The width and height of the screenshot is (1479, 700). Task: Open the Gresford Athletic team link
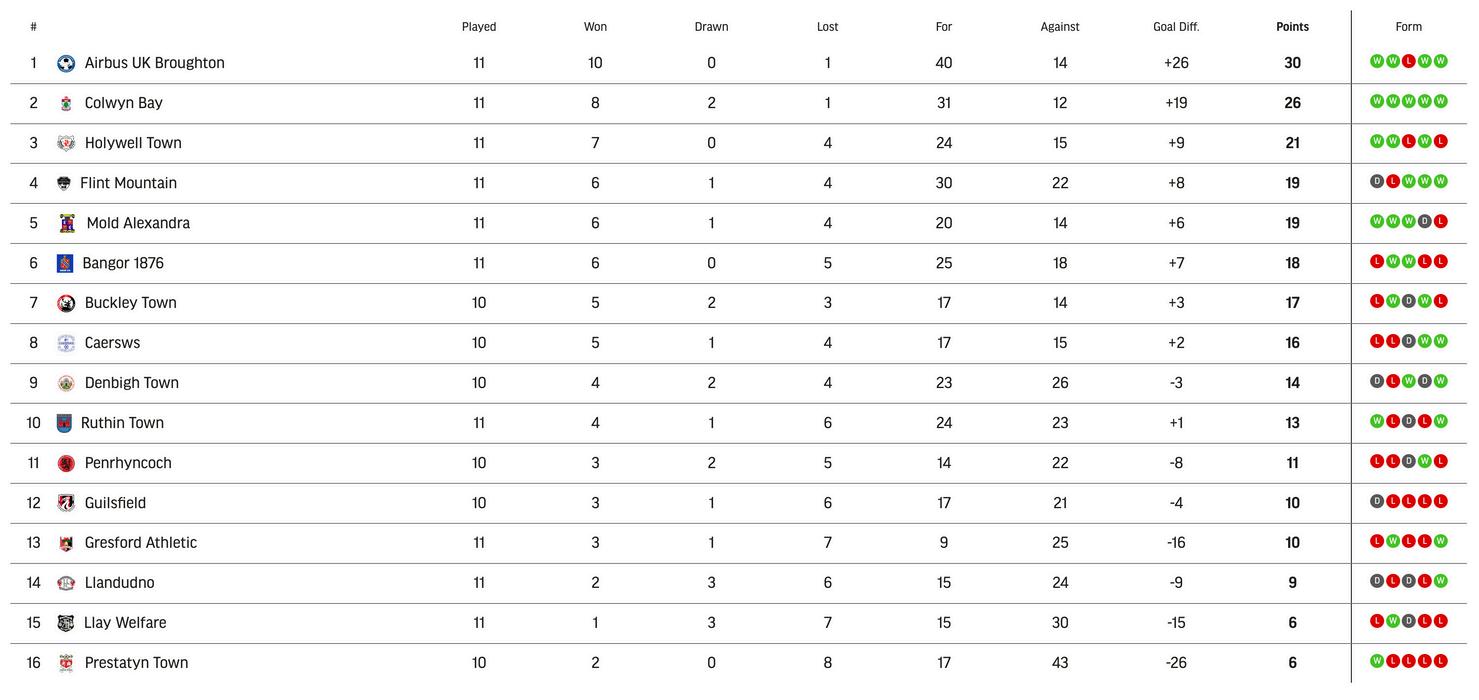[x=141, y=543]
